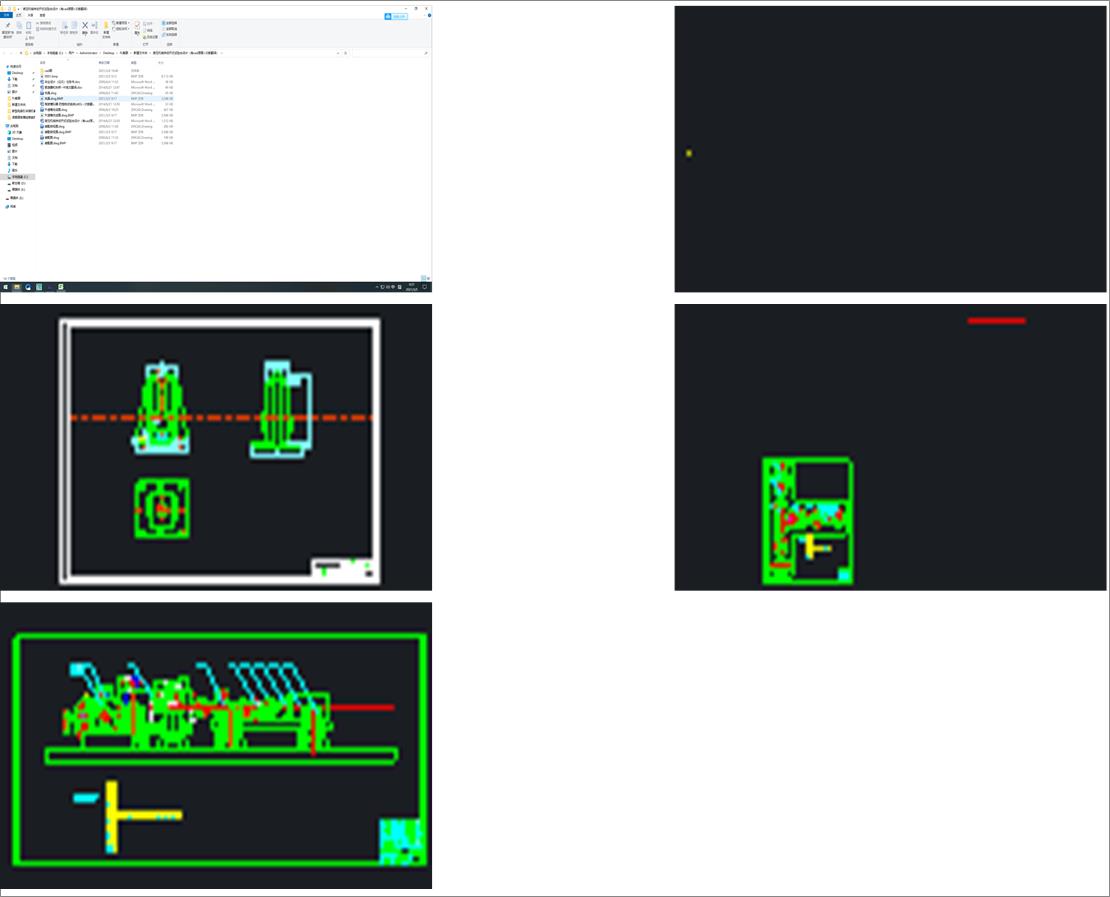
Task: Open the File Explorer screenshot thumbnail
Action: [x=216, y=149]
